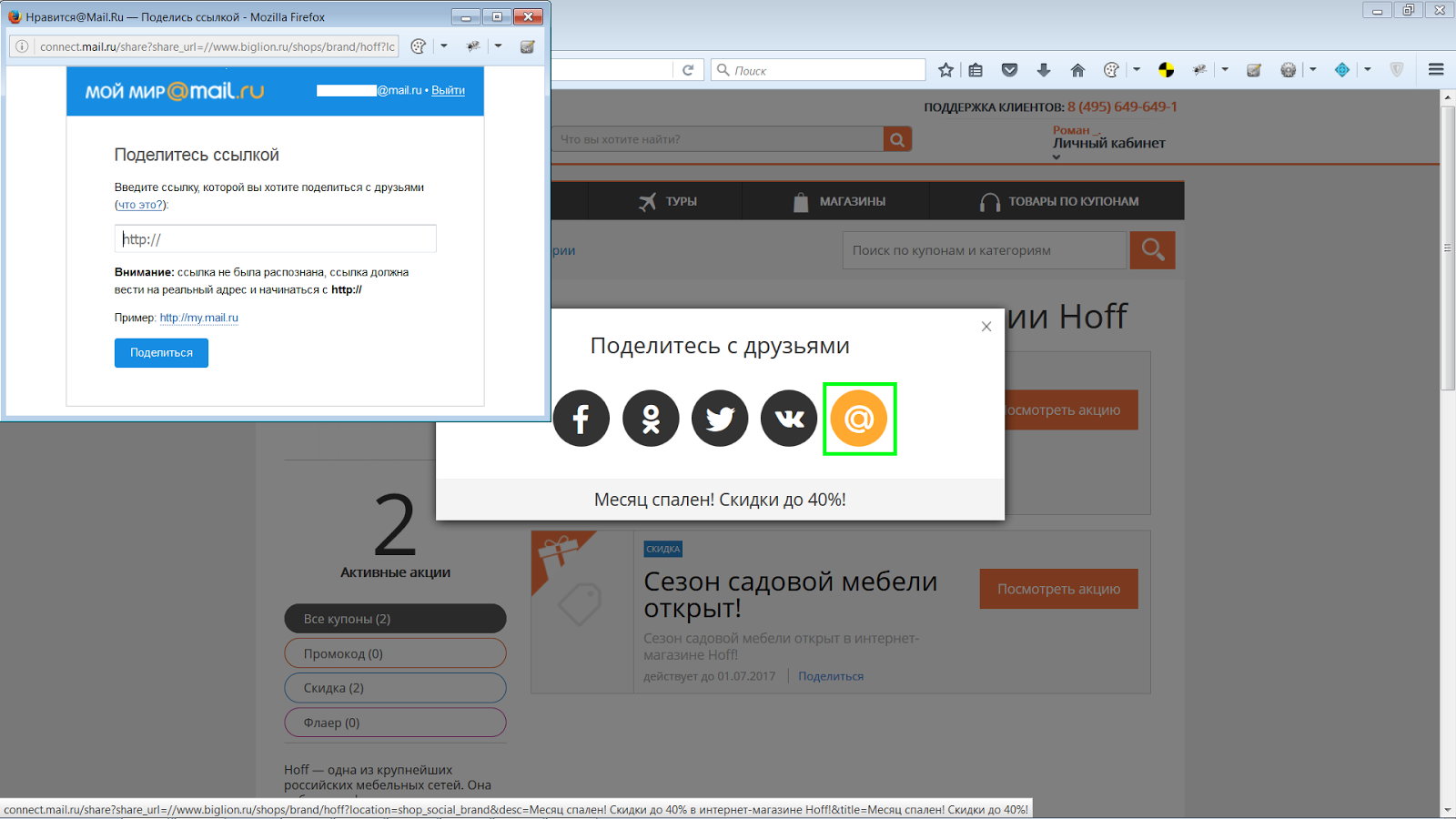Viewport: 1456px width, 819px height.
Task: Select 'Промокод (0)' filter
Action: click(395, 653)
